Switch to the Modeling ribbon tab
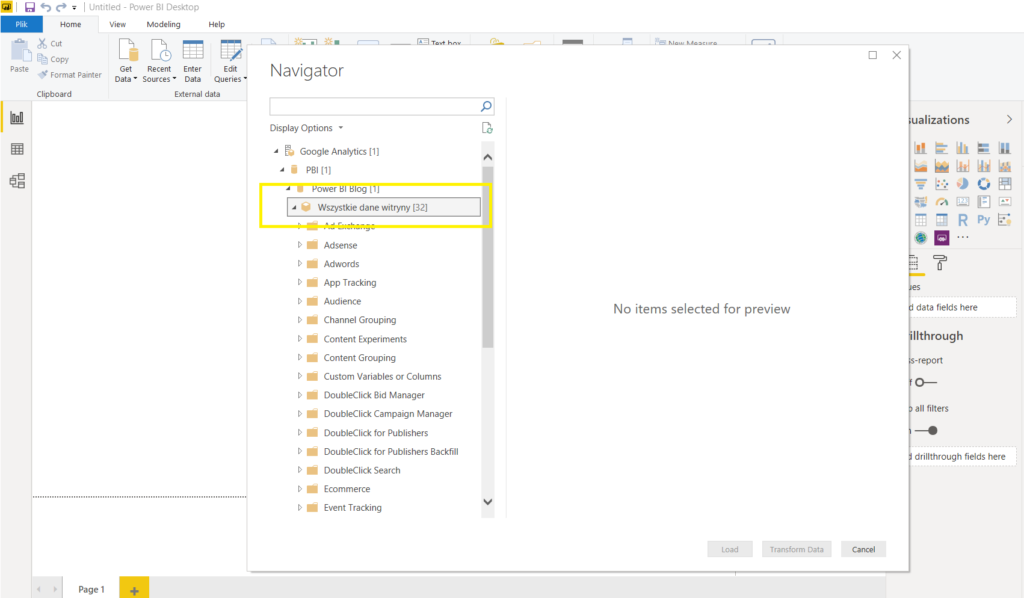 [163, 24]
